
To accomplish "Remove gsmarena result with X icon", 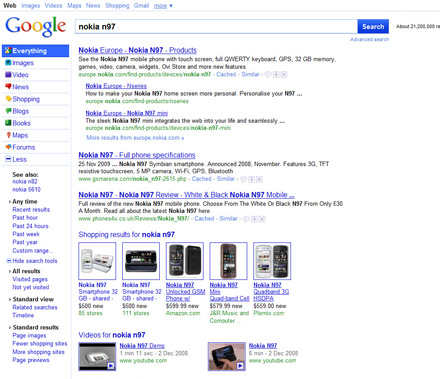I will (259, 179).
